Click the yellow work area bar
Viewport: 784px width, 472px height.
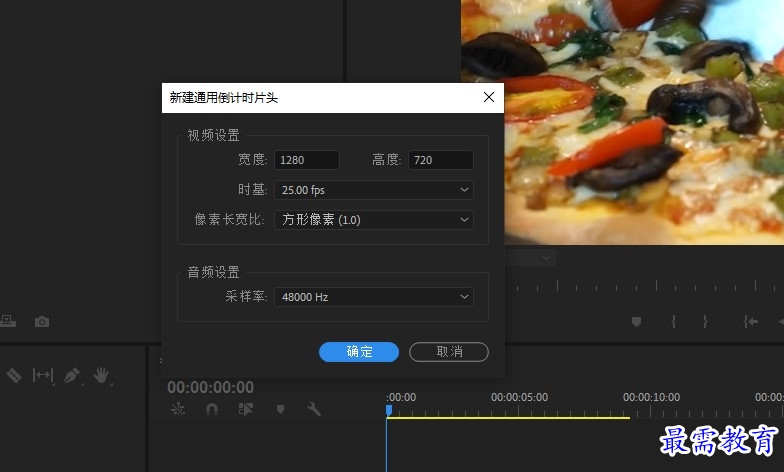[508, 418]
